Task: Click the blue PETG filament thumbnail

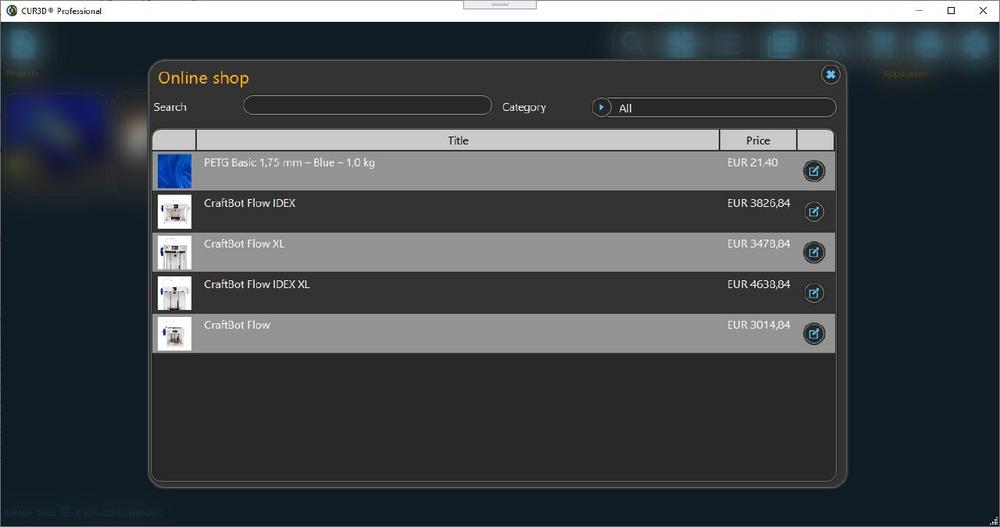Action: [x=175, y=171]
